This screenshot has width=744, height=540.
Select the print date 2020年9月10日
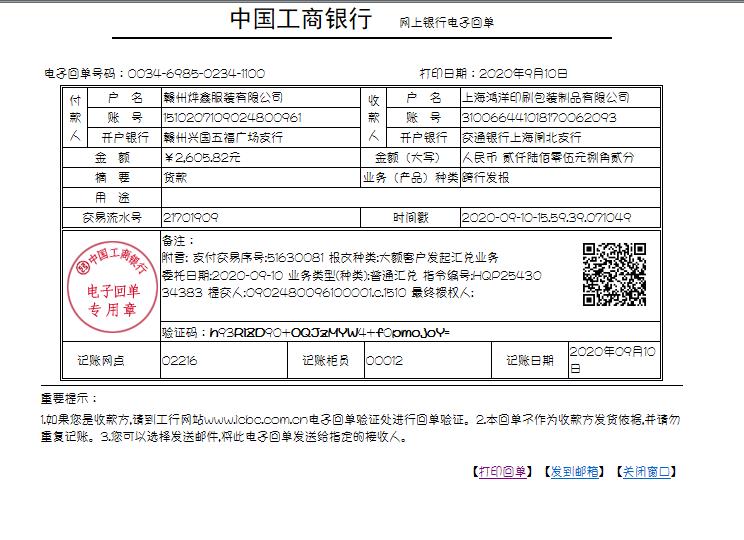tap(523, 74)
